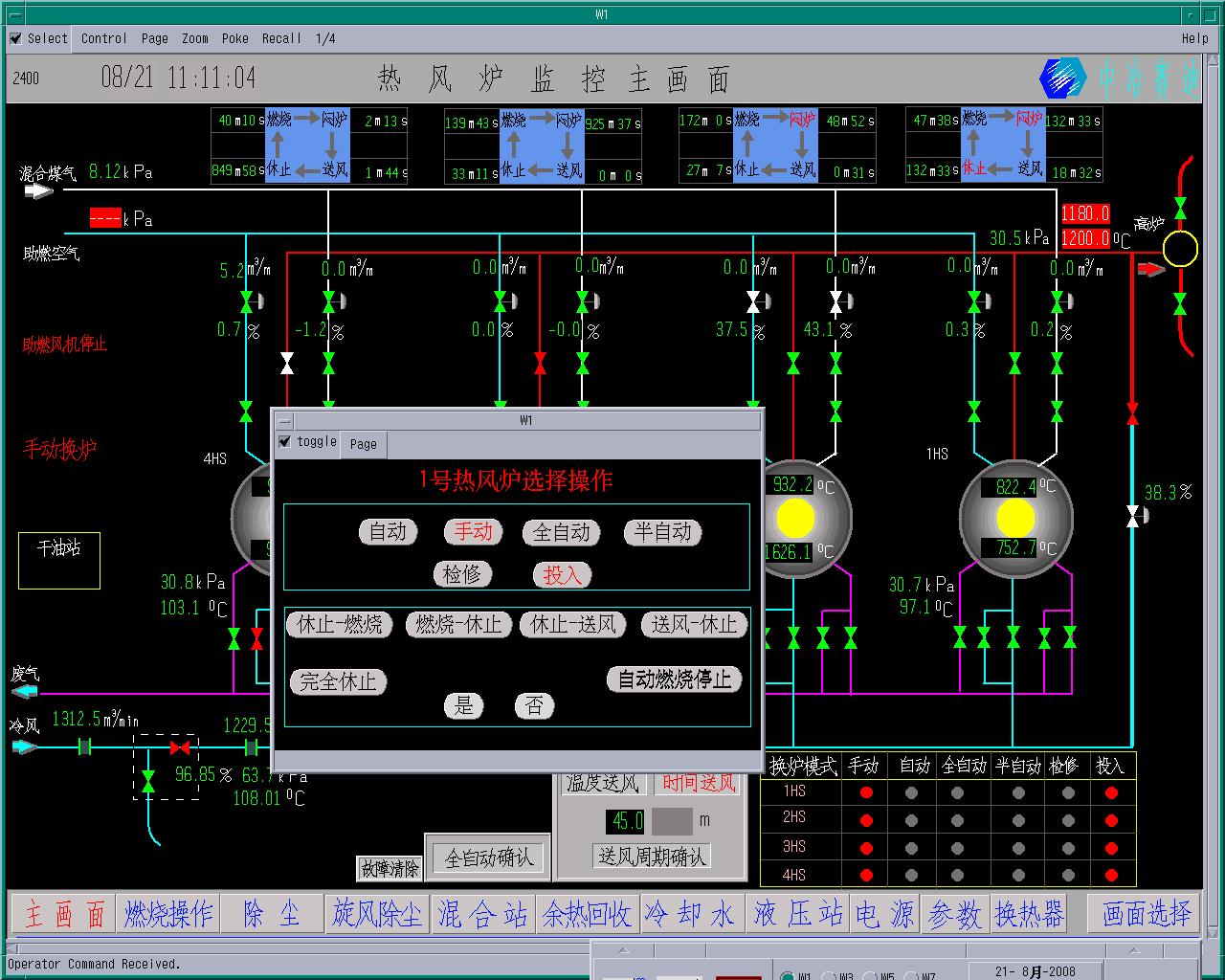Viewport: 1225px width, 980px height.
Task: Click green valve above the 高炉 circle
Action: (x=1180, y=209)
